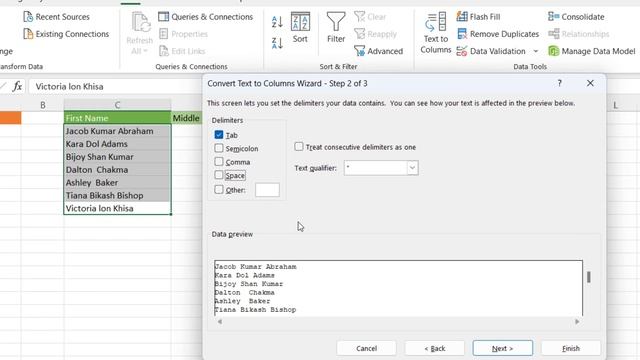Go Back in the wizard
Screen dimensions: 640x360
coord(435,348)
